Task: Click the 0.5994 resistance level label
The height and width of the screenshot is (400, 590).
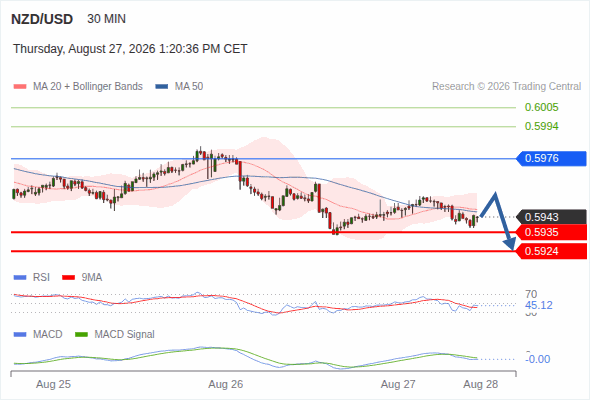Action: tap(541, 126)
